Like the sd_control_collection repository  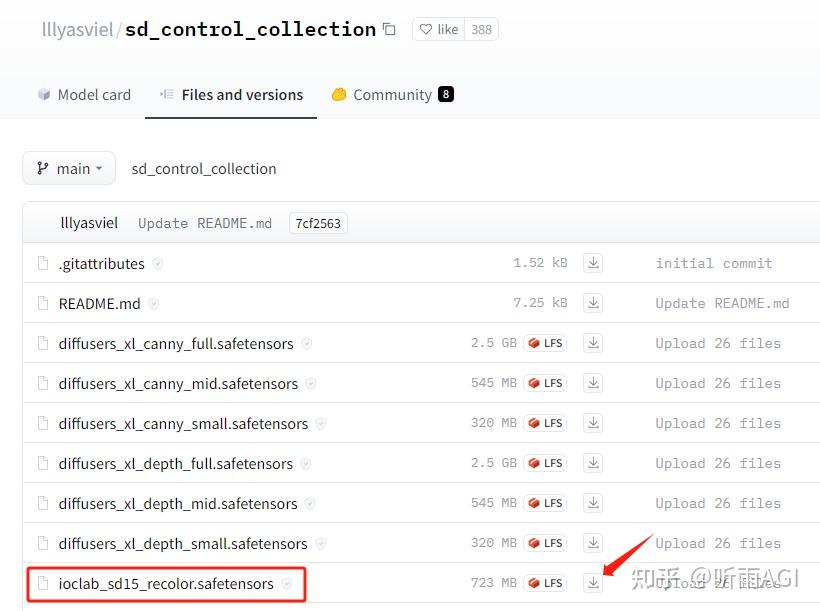[439, 29]
